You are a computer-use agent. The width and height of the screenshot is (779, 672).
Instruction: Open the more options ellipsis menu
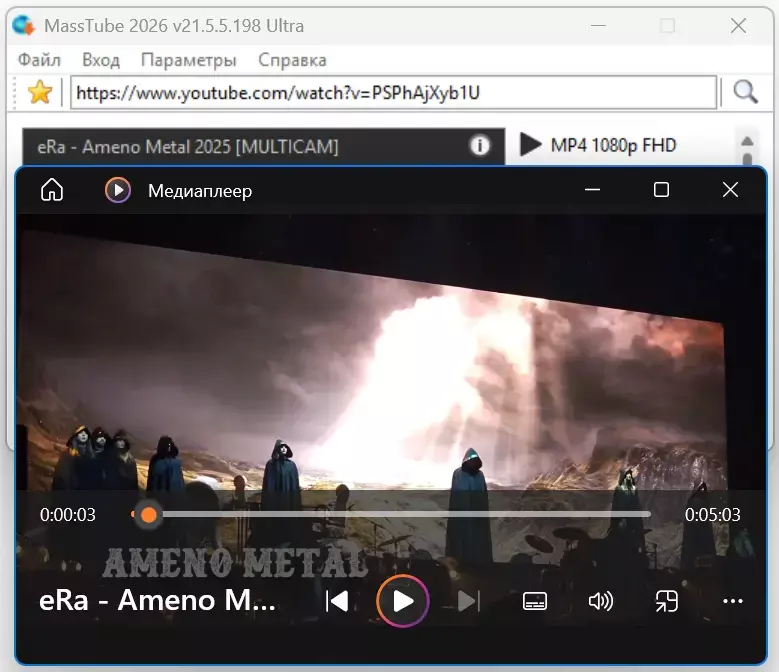(x=733, y=601)
